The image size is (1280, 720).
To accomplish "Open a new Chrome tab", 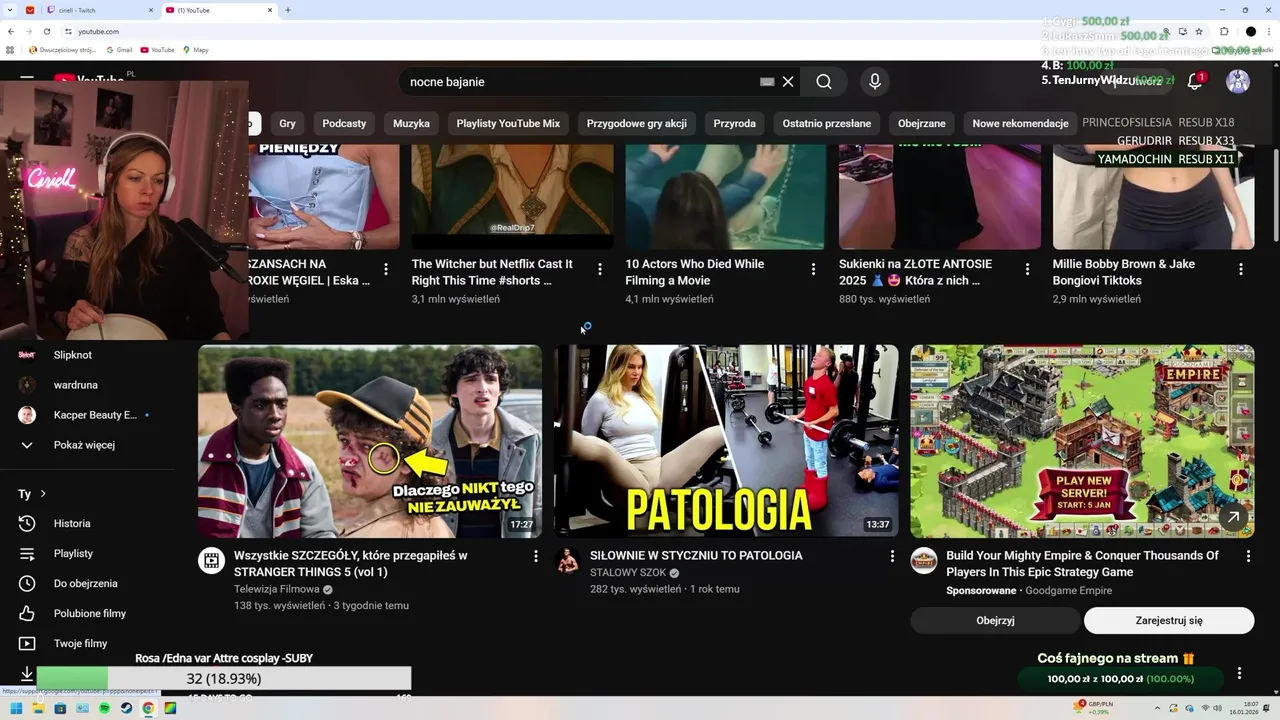I will click(288, 10).
